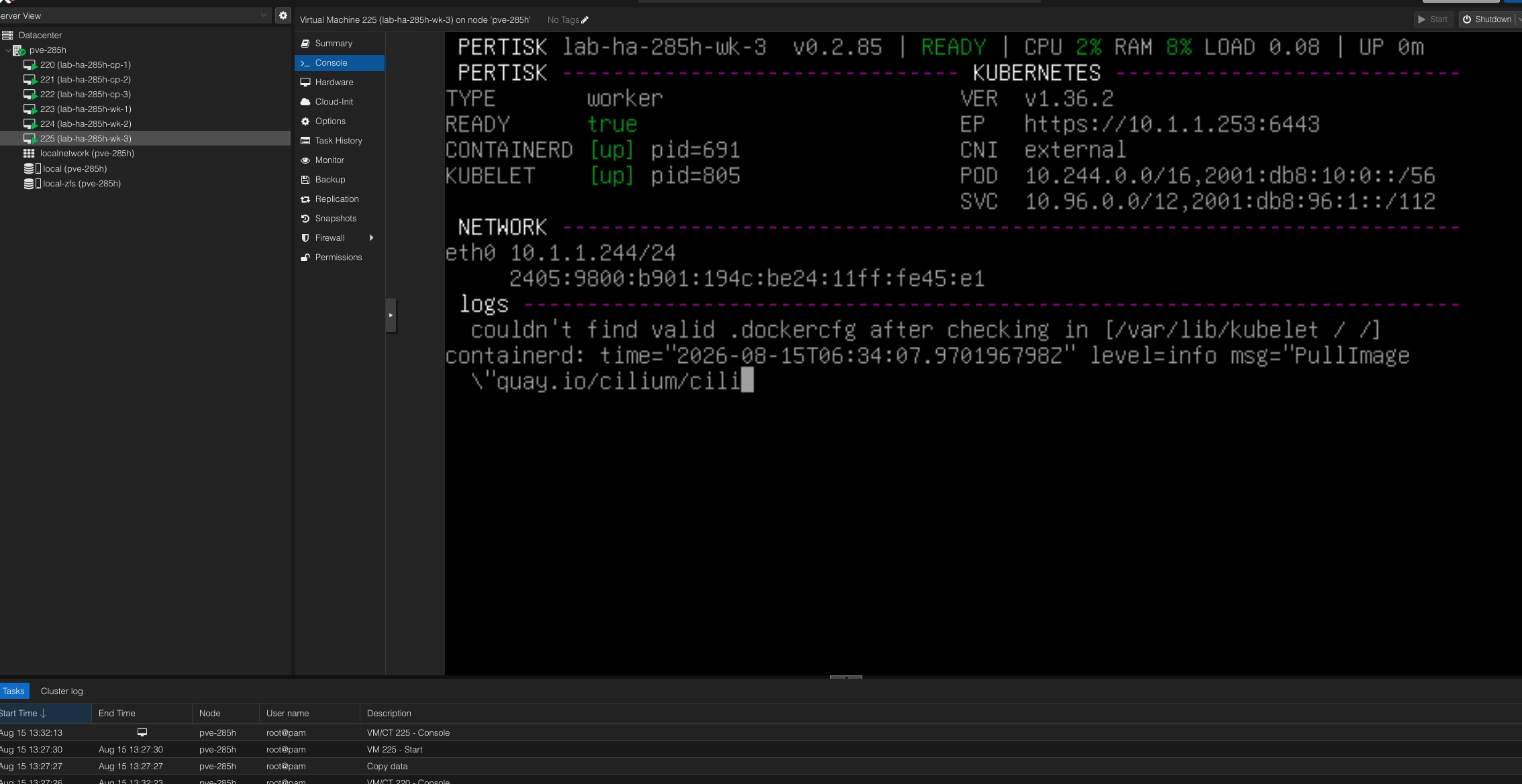Click the Backup floppy icon

click(305, 179)
